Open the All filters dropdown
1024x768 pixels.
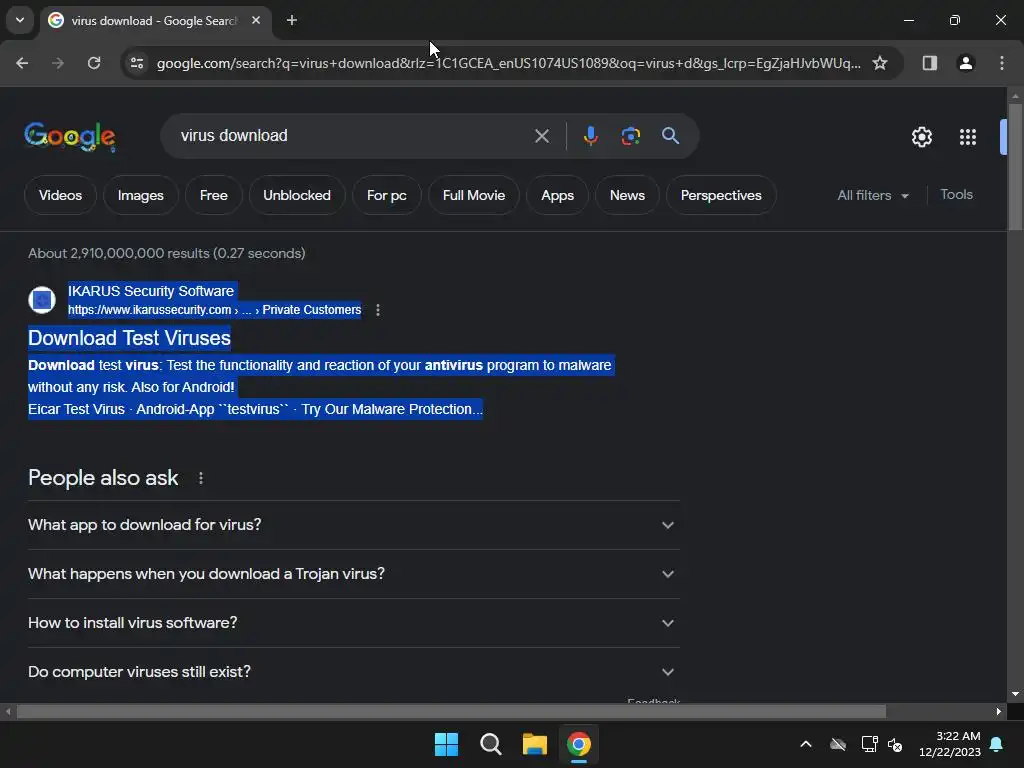coord(873,195)
